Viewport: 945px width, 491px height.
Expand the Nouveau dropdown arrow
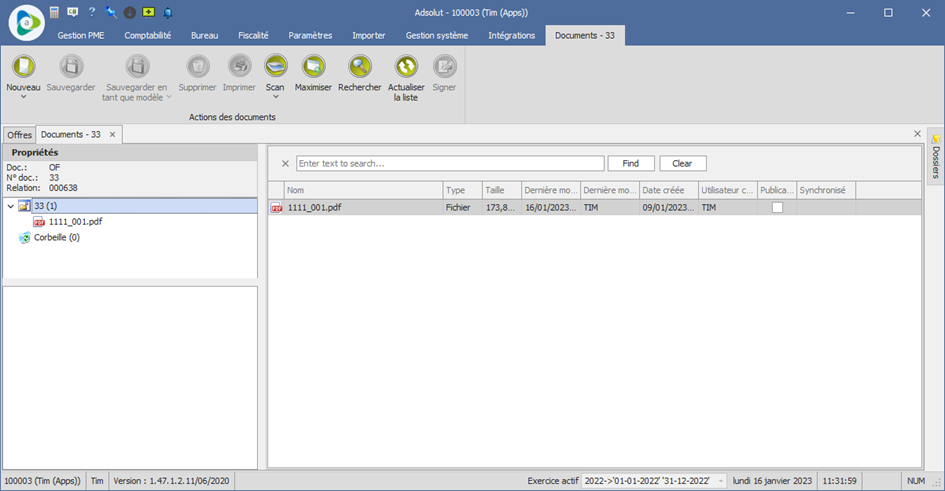[x=24, y=97]
